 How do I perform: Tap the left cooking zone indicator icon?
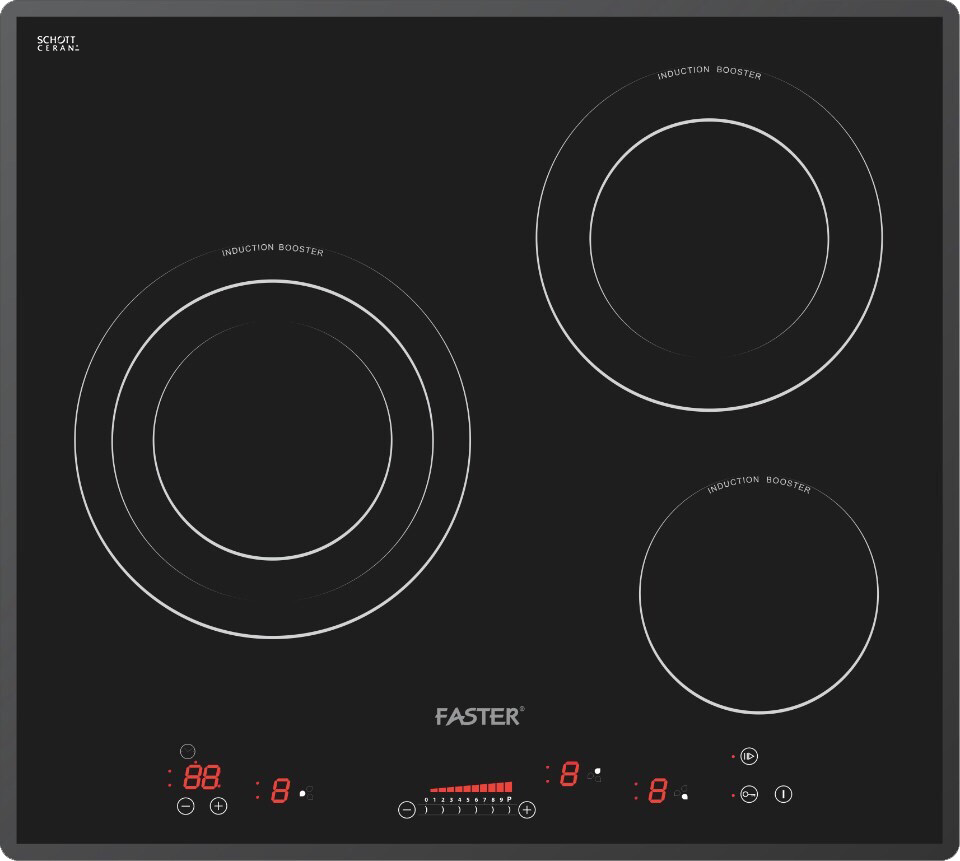point(307,792)
